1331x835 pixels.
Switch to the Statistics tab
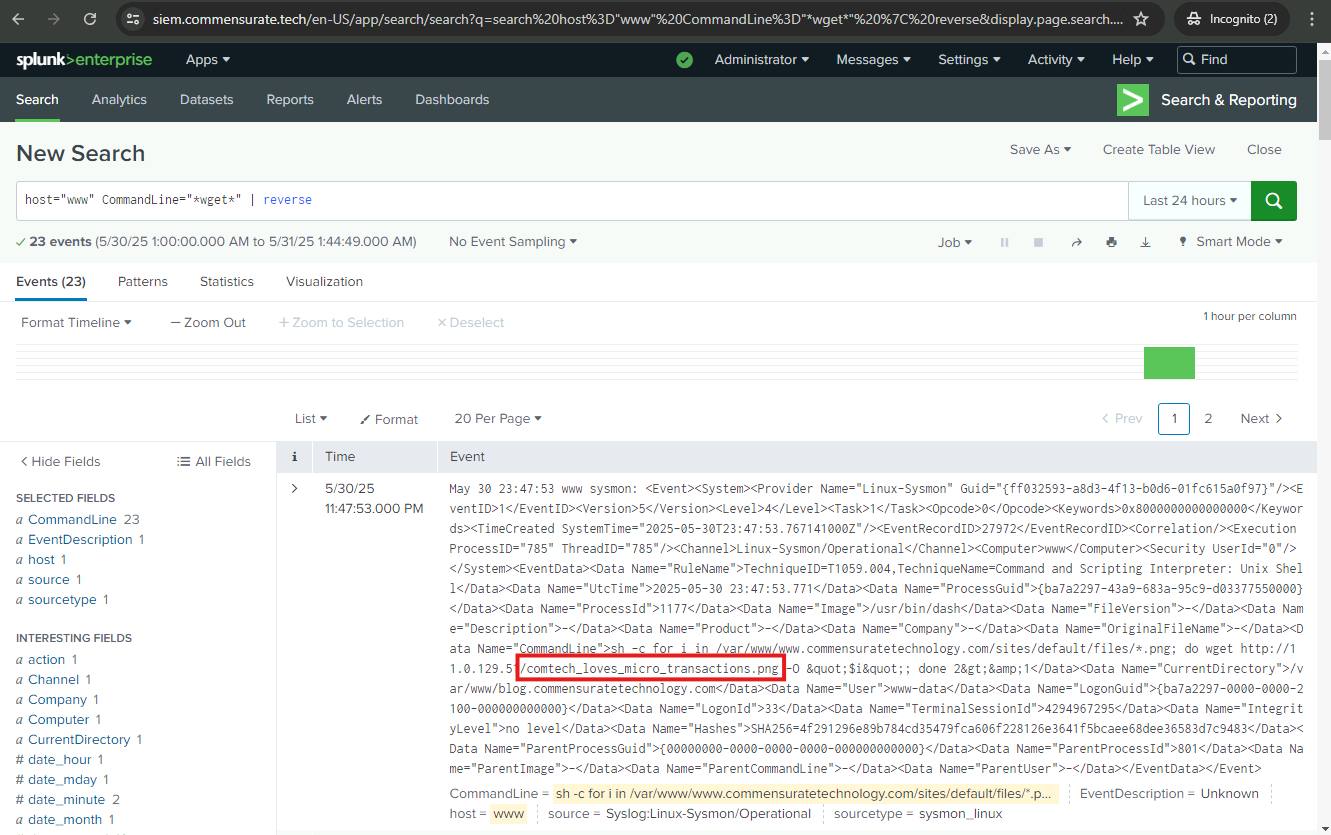[226, 282]
